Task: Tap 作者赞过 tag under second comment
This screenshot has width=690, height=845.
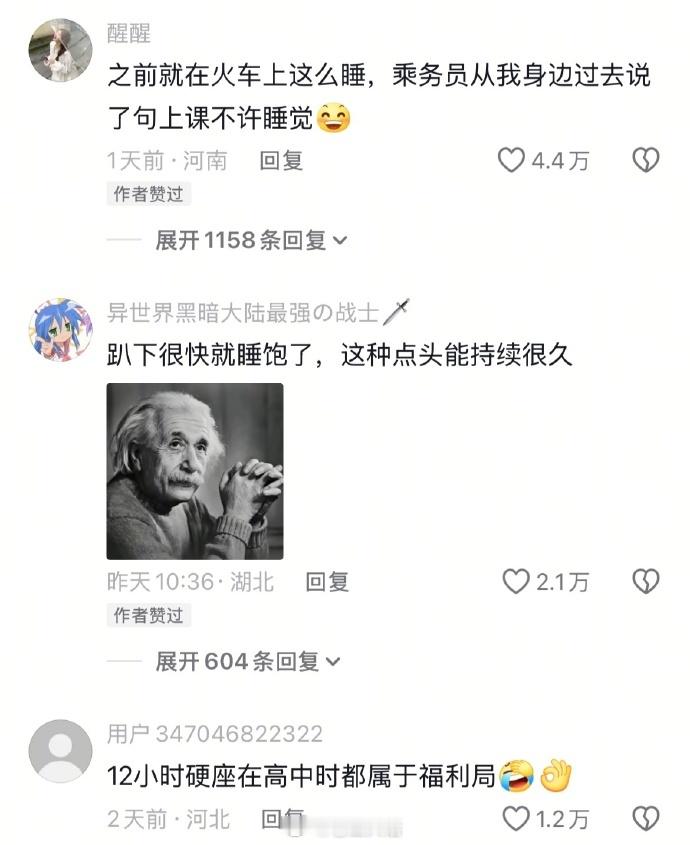Action: coord(149,615)
